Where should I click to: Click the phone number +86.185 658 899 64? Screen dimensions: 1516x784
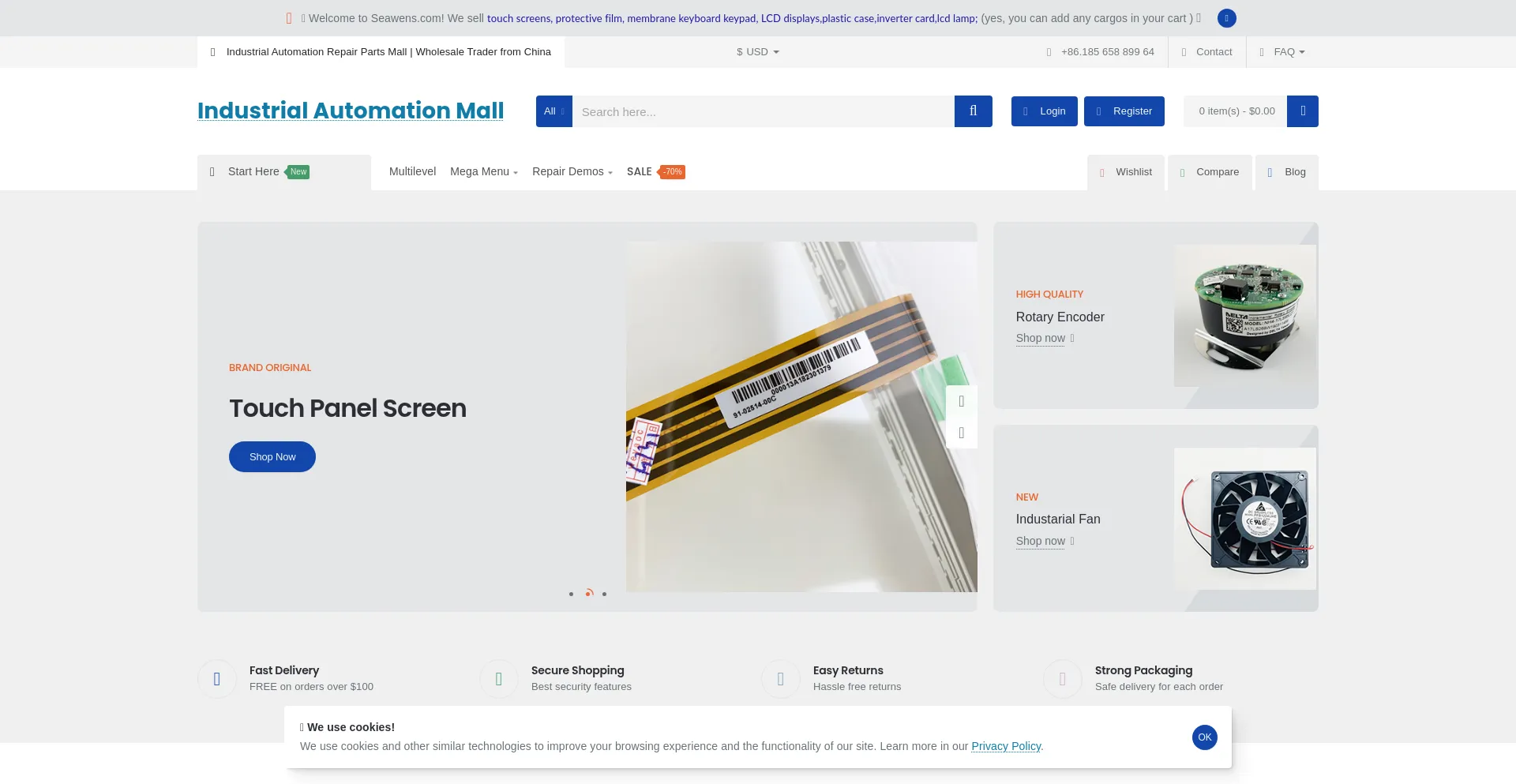point(1108,52)
